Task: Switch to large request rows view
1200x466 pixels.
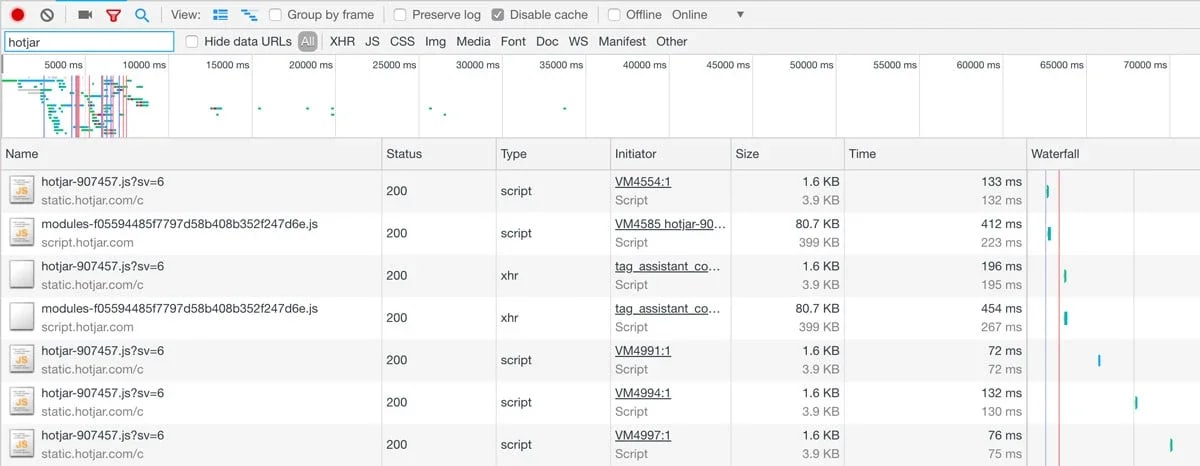Action: [221, 15]
